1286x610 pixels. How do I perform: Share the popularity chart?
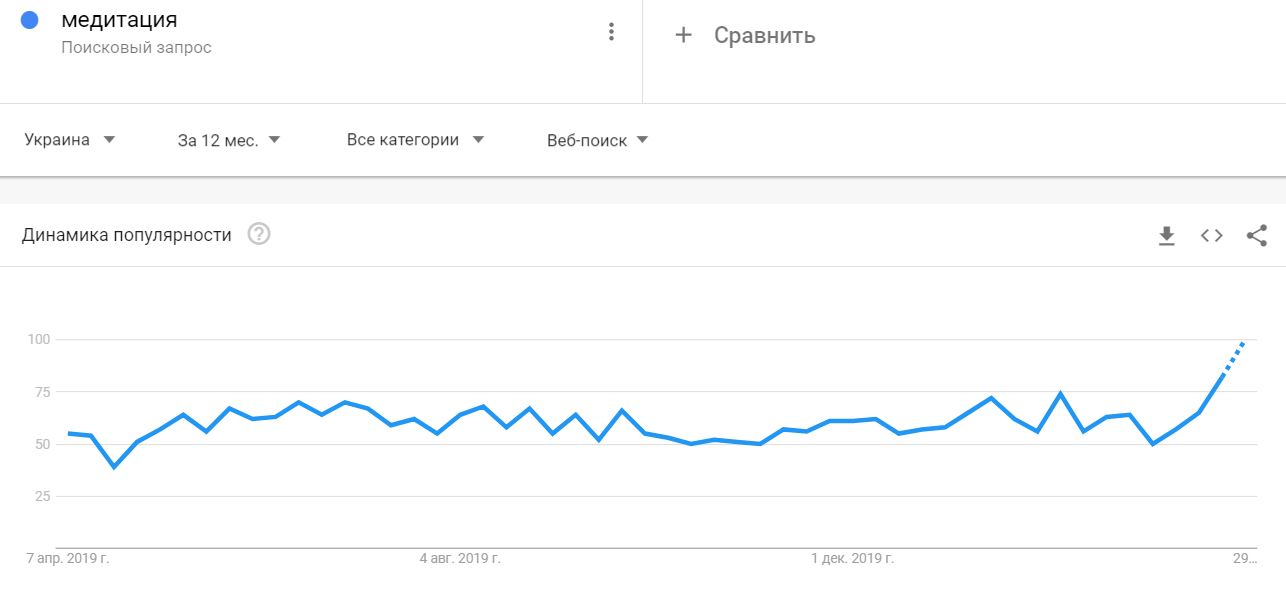point(1257,236)
